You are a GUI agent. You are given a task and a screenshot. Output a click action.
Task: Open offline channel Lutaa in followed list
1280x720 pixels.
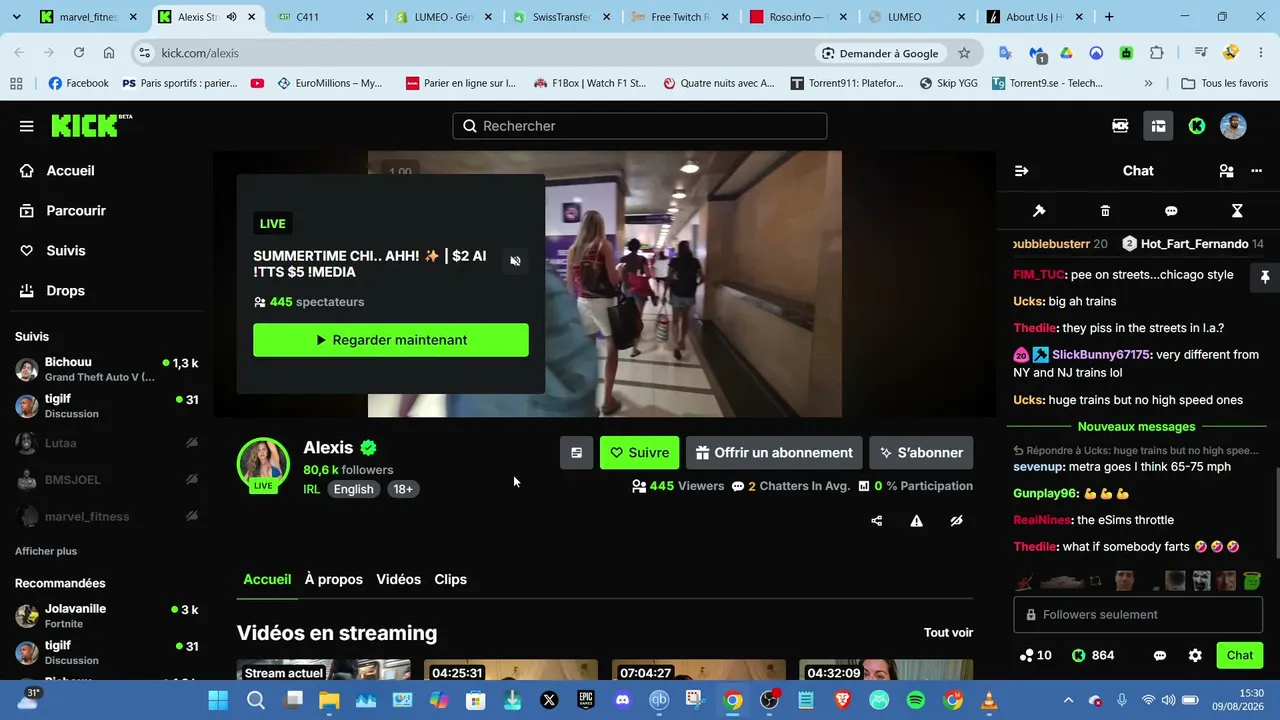click(x=106, y=443)
